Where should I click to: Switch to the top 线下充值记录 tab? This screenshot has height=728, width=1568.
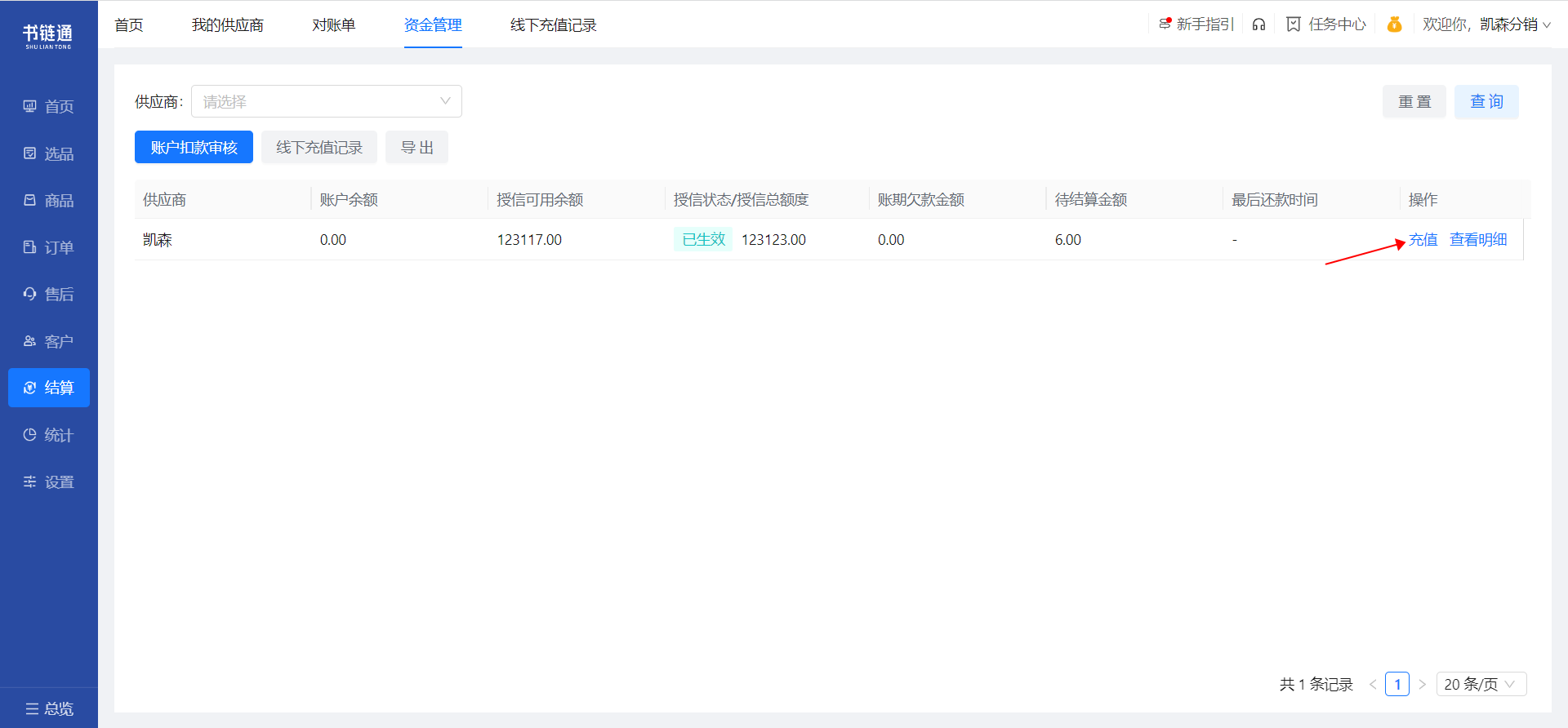(x=554, y=25)
